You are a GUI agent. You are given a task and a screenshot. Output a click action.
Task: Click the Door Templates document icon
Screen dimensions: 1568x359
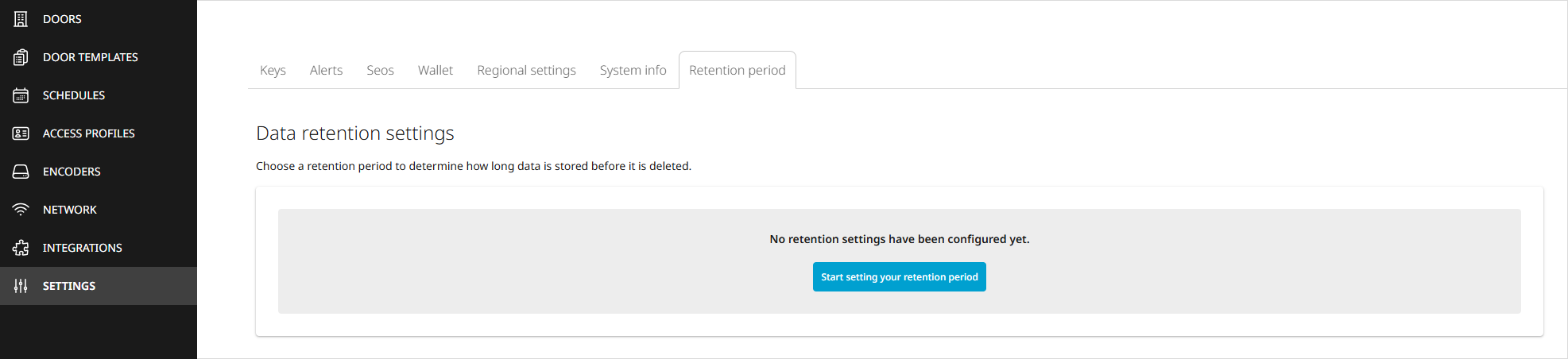click(x=21, y=57)
